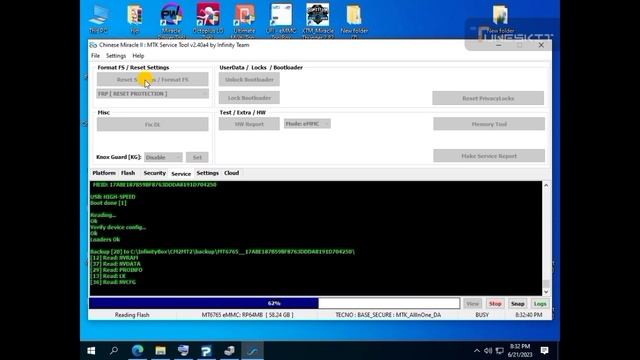Click the Snap button
Screen dimensions: 640x360
(x=518, y=304)
